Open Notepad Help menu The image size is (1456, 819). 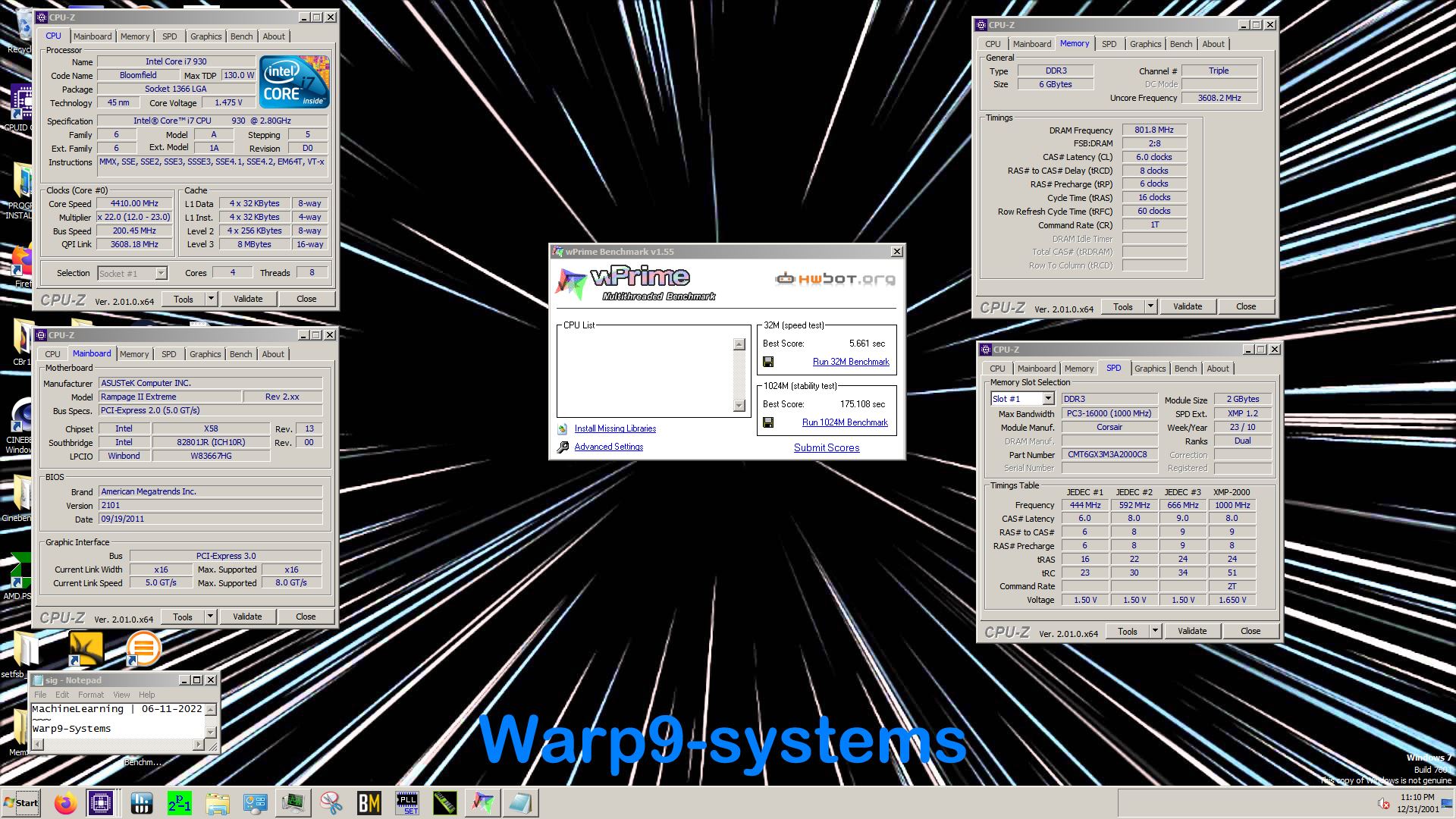click(146, 695)
